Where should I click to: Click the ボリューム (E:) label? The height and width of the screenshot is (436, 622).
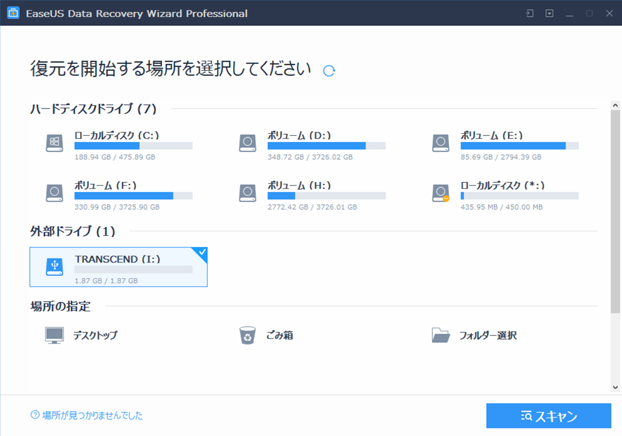491,135
